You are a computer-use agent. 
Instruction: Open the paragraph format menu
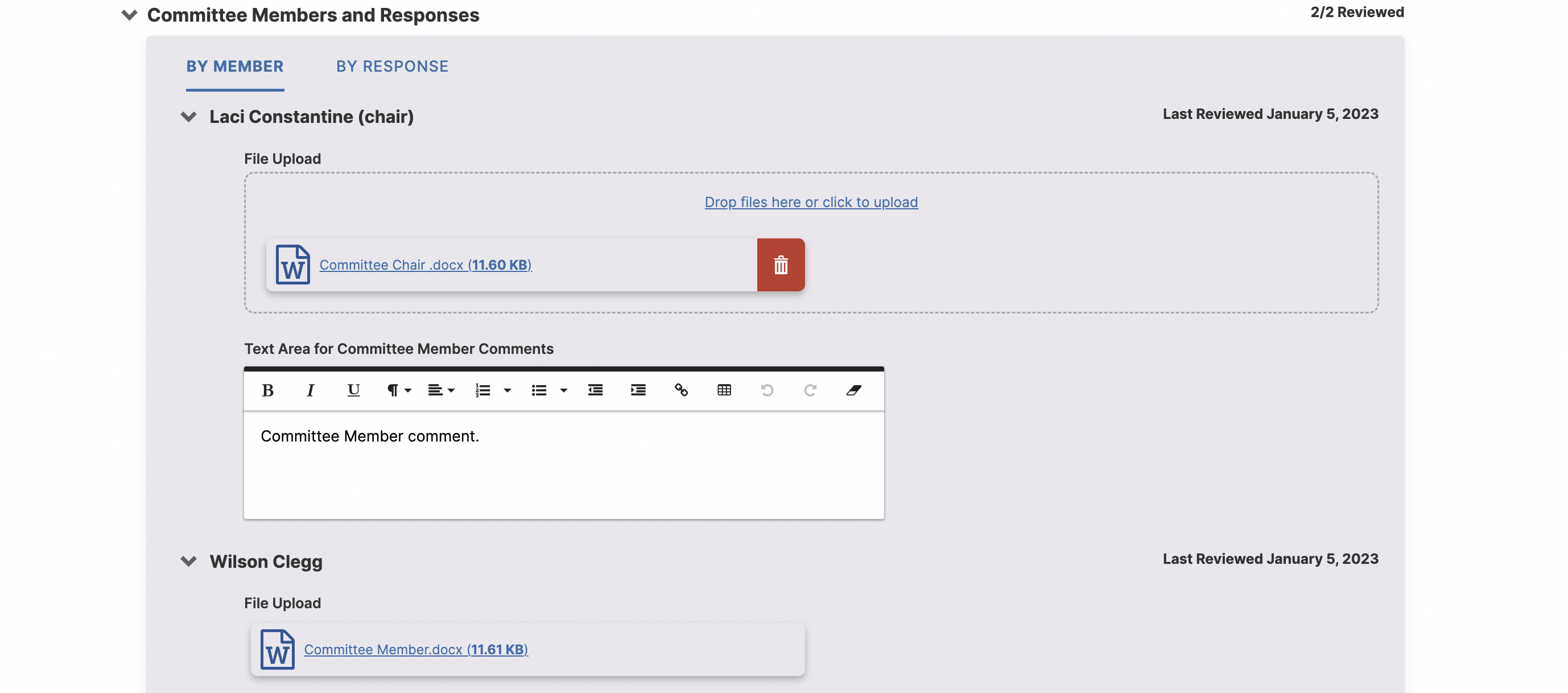coord(399,390)
